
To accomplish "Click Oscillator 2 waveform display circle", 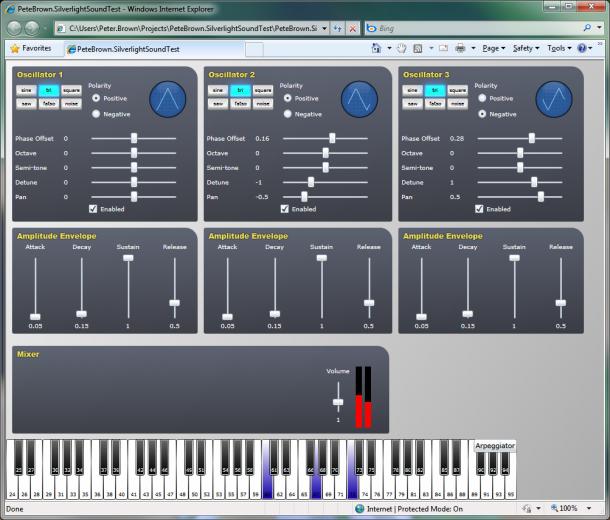I will pos(359,99).
